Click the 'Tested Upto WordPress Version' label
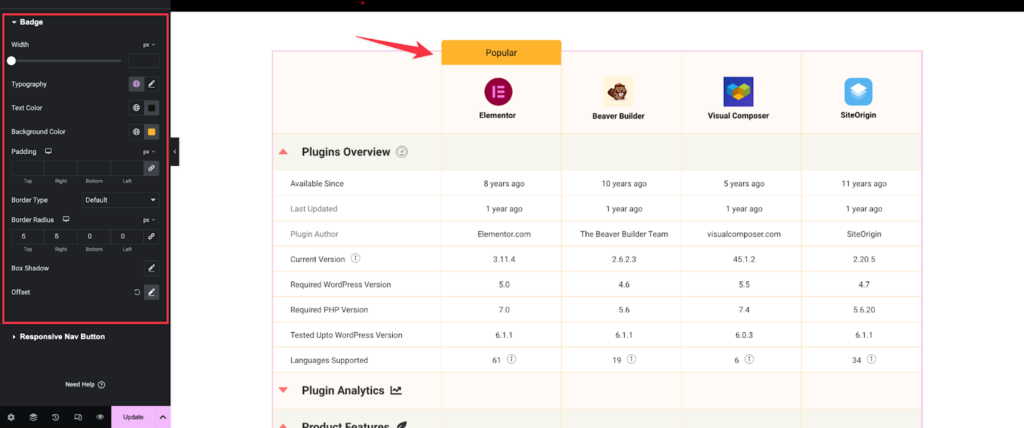Viewport: 1024px width, 428px height. (x=346, y=335)
